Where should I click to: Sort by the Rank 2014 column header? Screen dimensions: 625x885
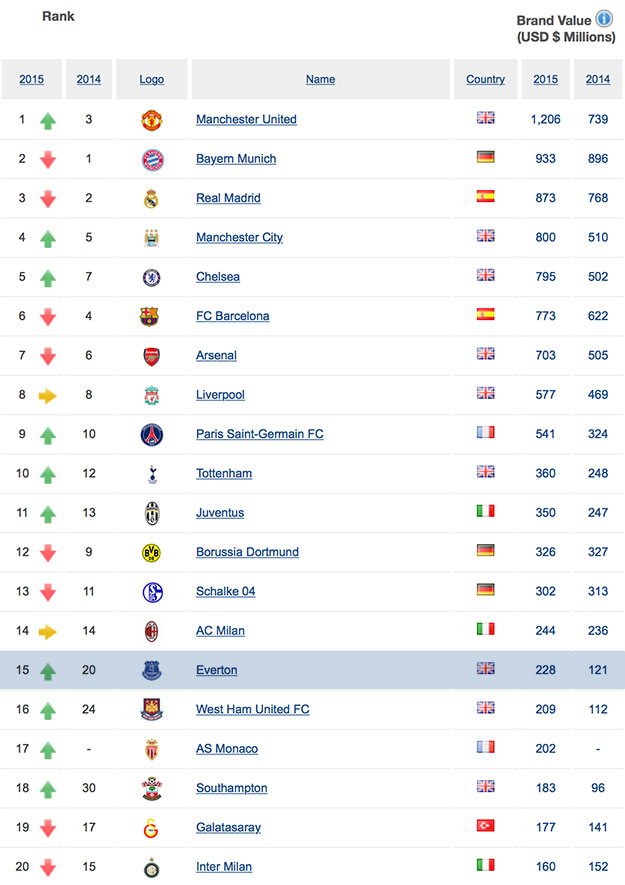click(x=89, y=80)
